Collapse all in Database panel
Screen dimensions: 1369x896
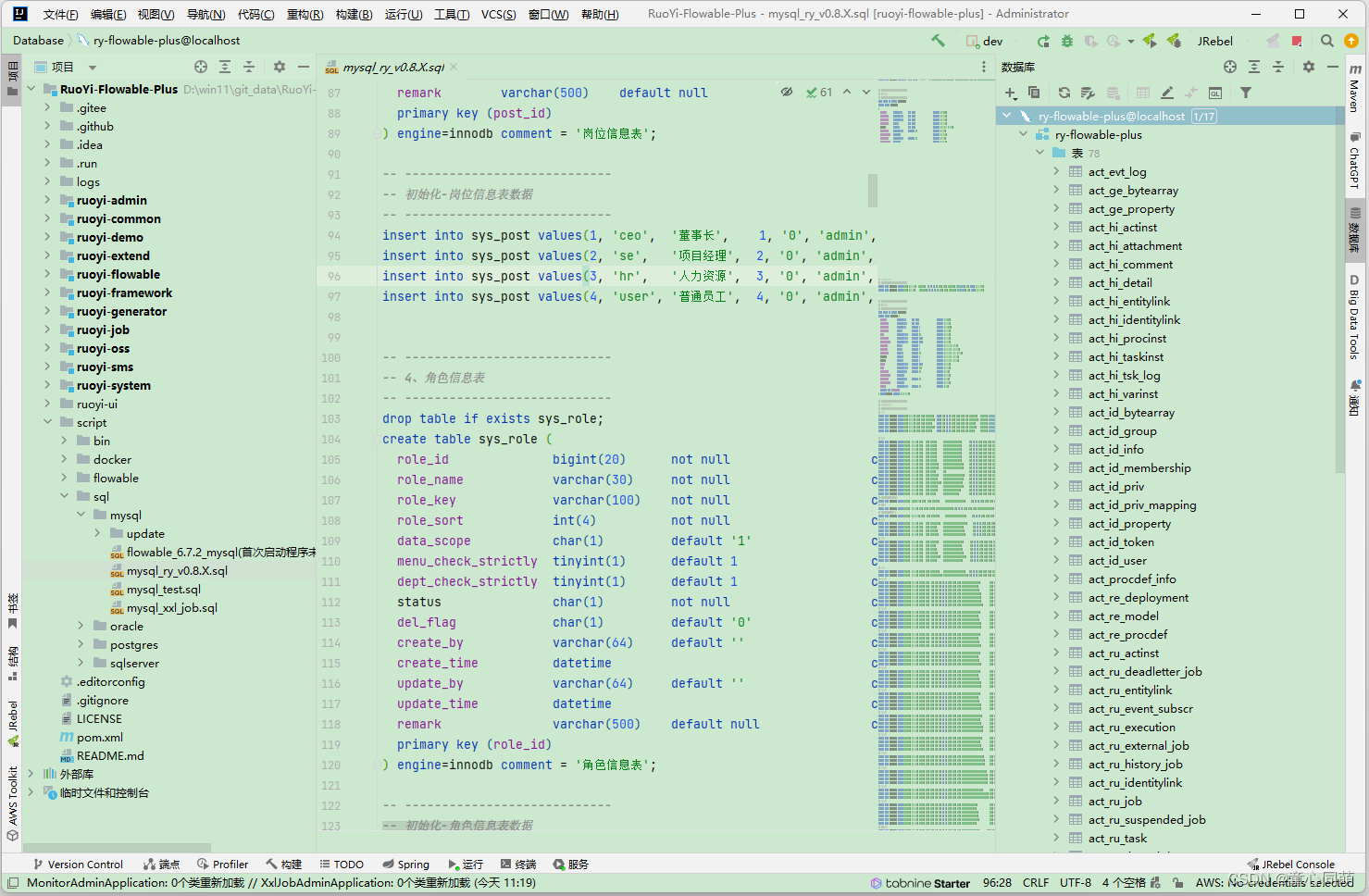click(x=1278, y=67)
